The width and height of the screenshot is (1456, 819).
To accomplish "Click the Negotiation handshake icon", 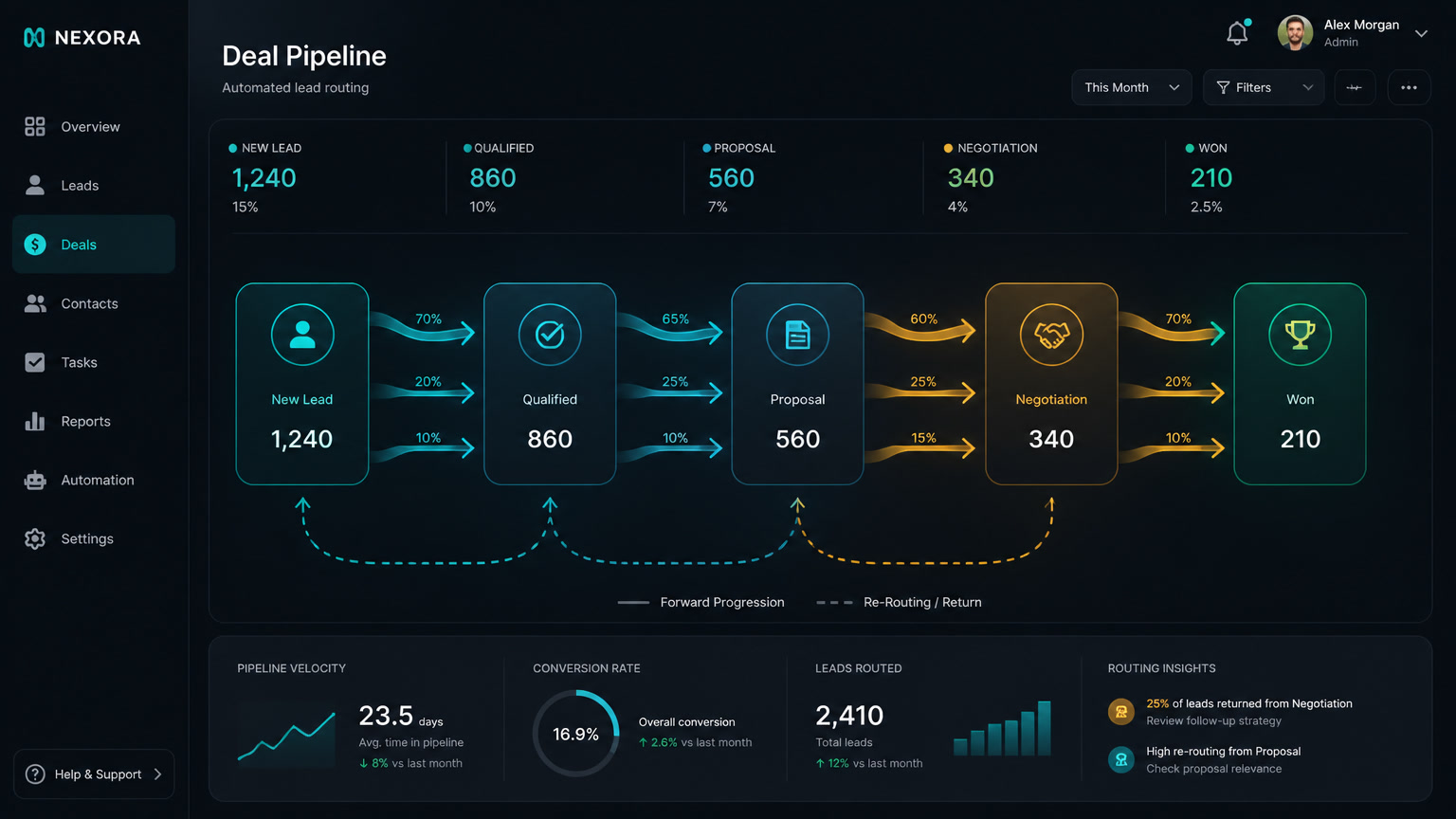I will (1051, 335).
